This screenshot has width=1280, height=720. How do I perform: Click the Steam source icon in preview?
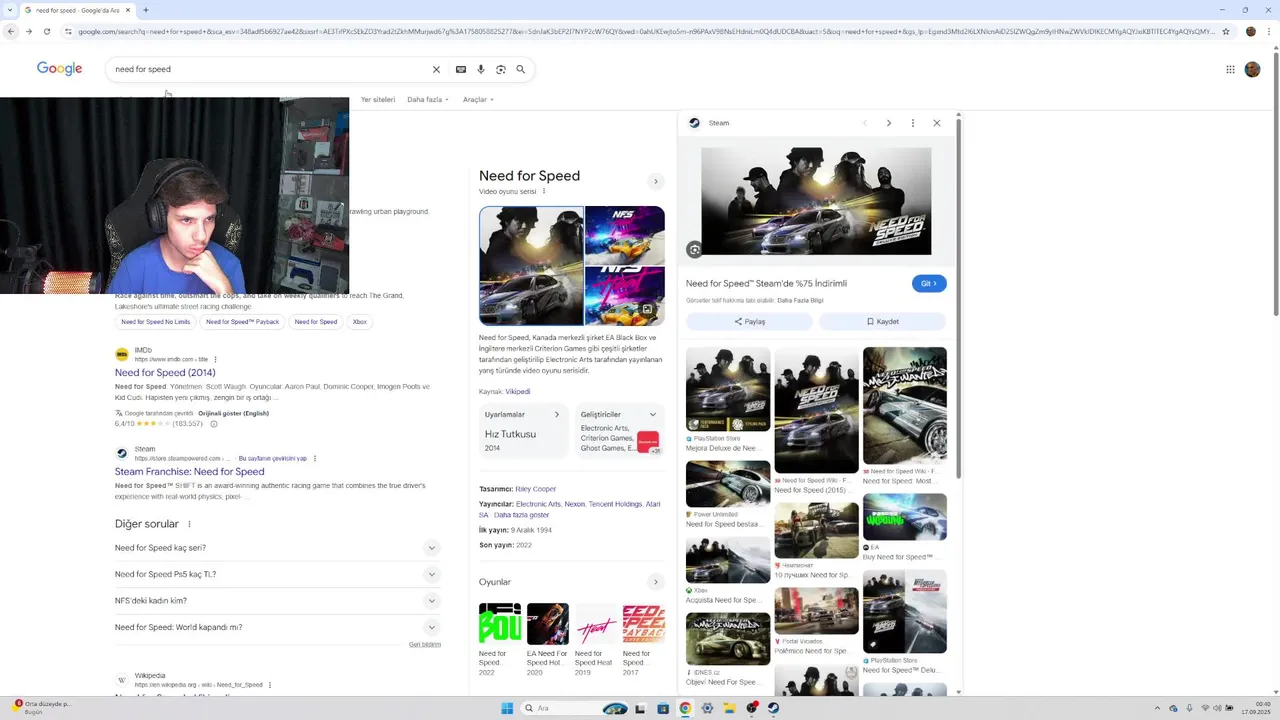click(x=695, y=123)
